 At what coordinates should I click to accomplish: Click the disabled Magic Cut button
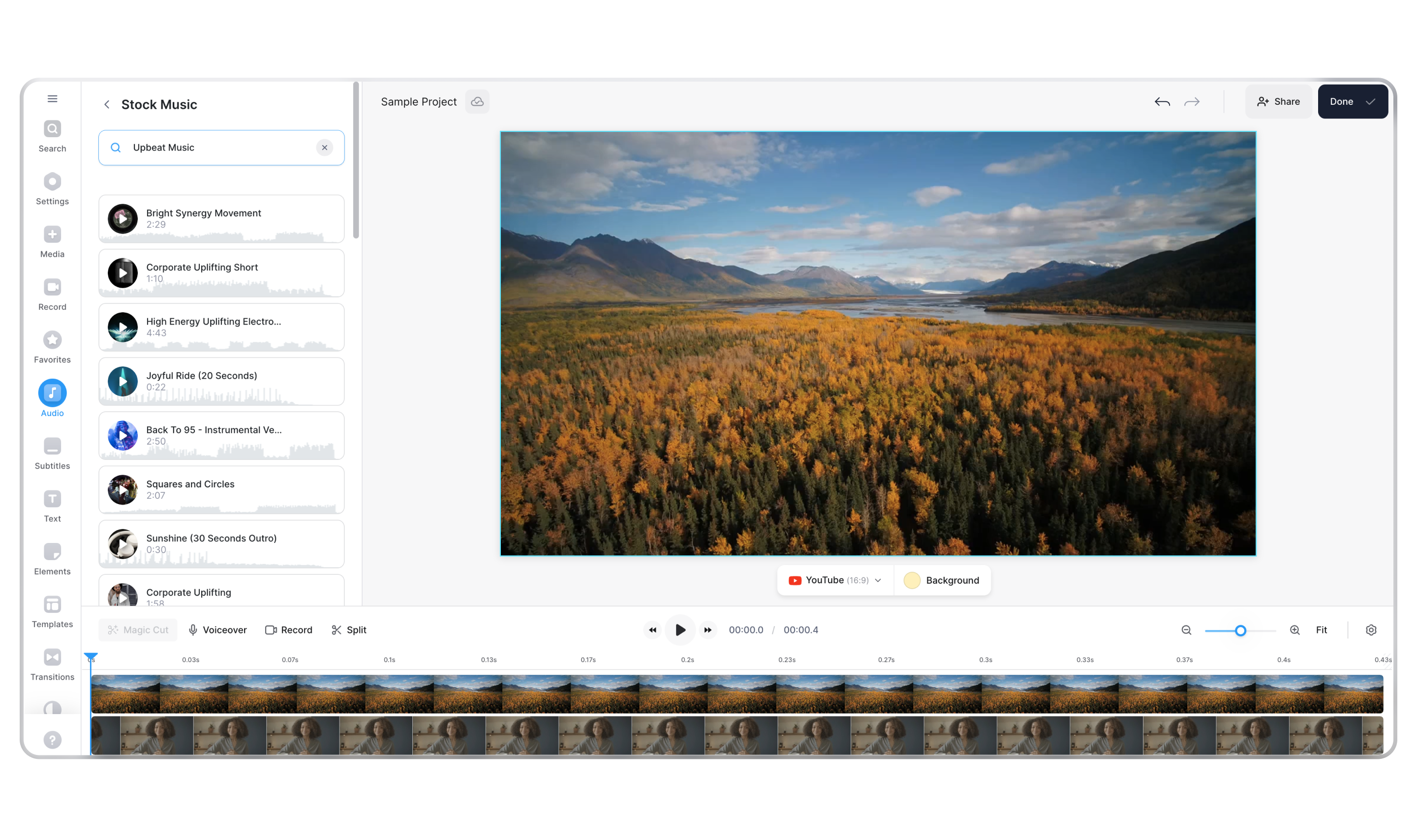[138, 630]
